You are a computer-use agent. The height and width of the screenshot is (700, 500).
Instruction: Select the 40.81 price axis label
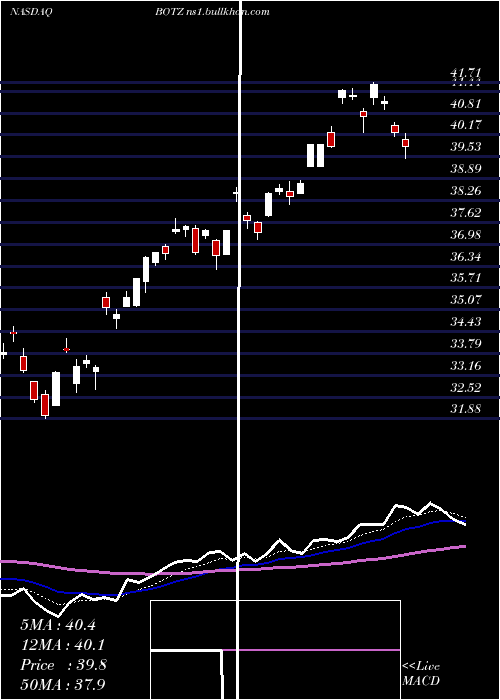(x=466, y=104)
